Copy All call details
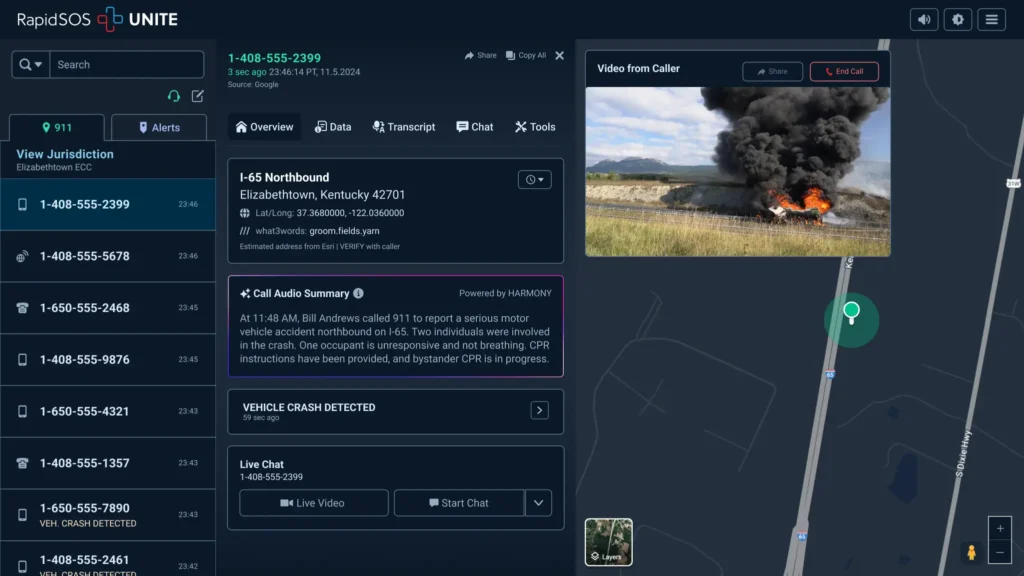This screenshot has height=576, width=1024. 526,56
